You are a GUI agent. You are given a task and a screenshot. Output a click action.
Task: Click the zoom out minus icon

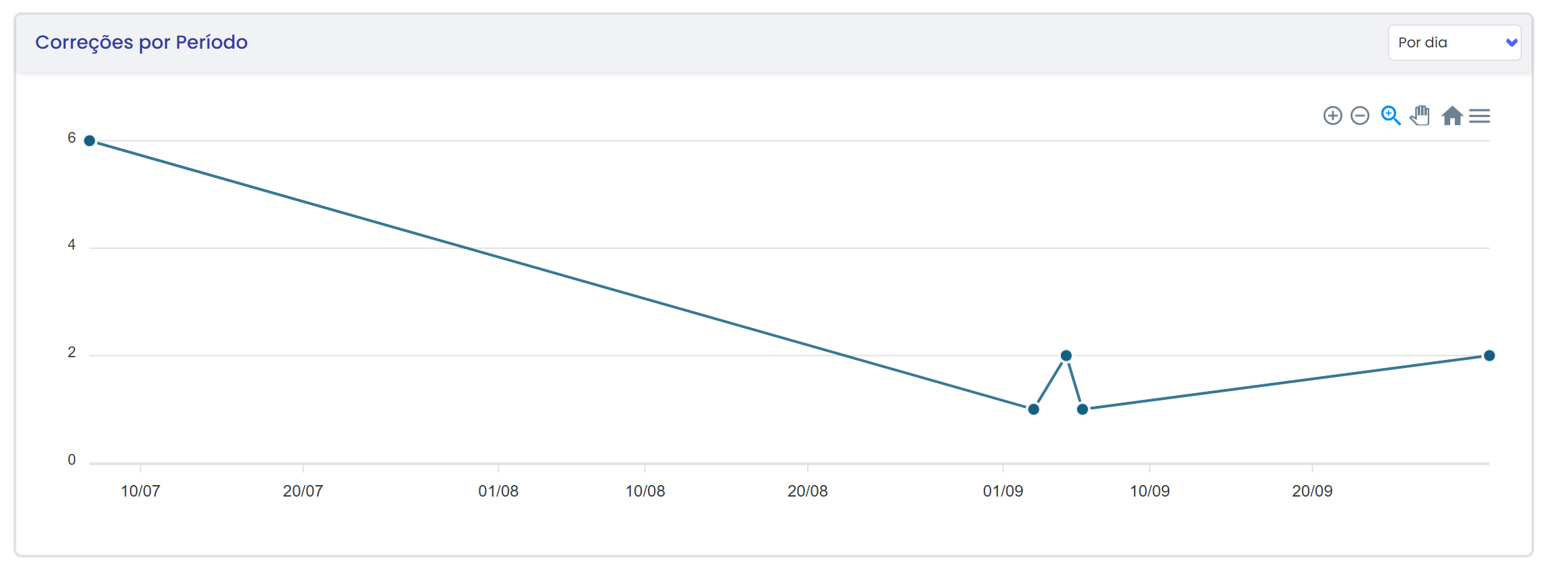pos(1359,116)
